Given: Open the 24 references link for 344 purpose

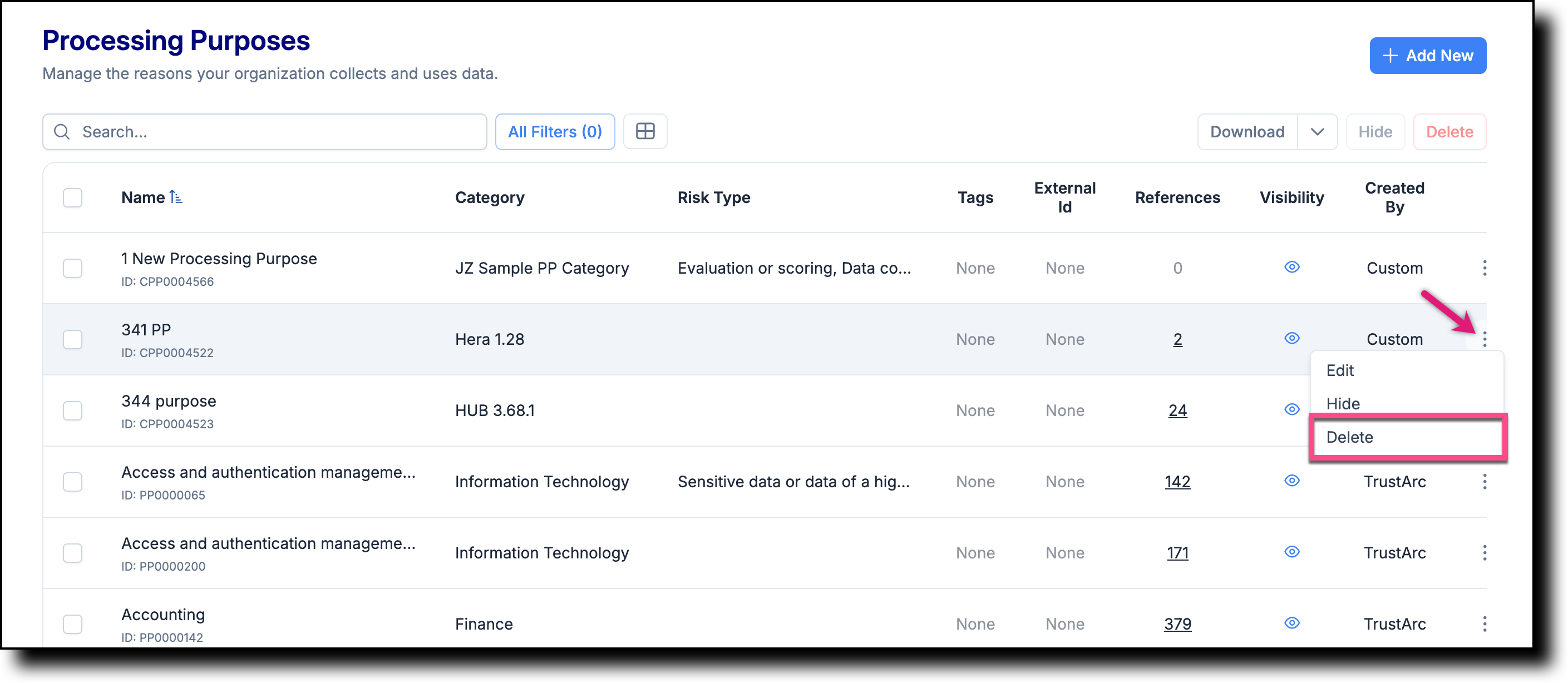Looking at the screenshot, I should coord(1177,410).
